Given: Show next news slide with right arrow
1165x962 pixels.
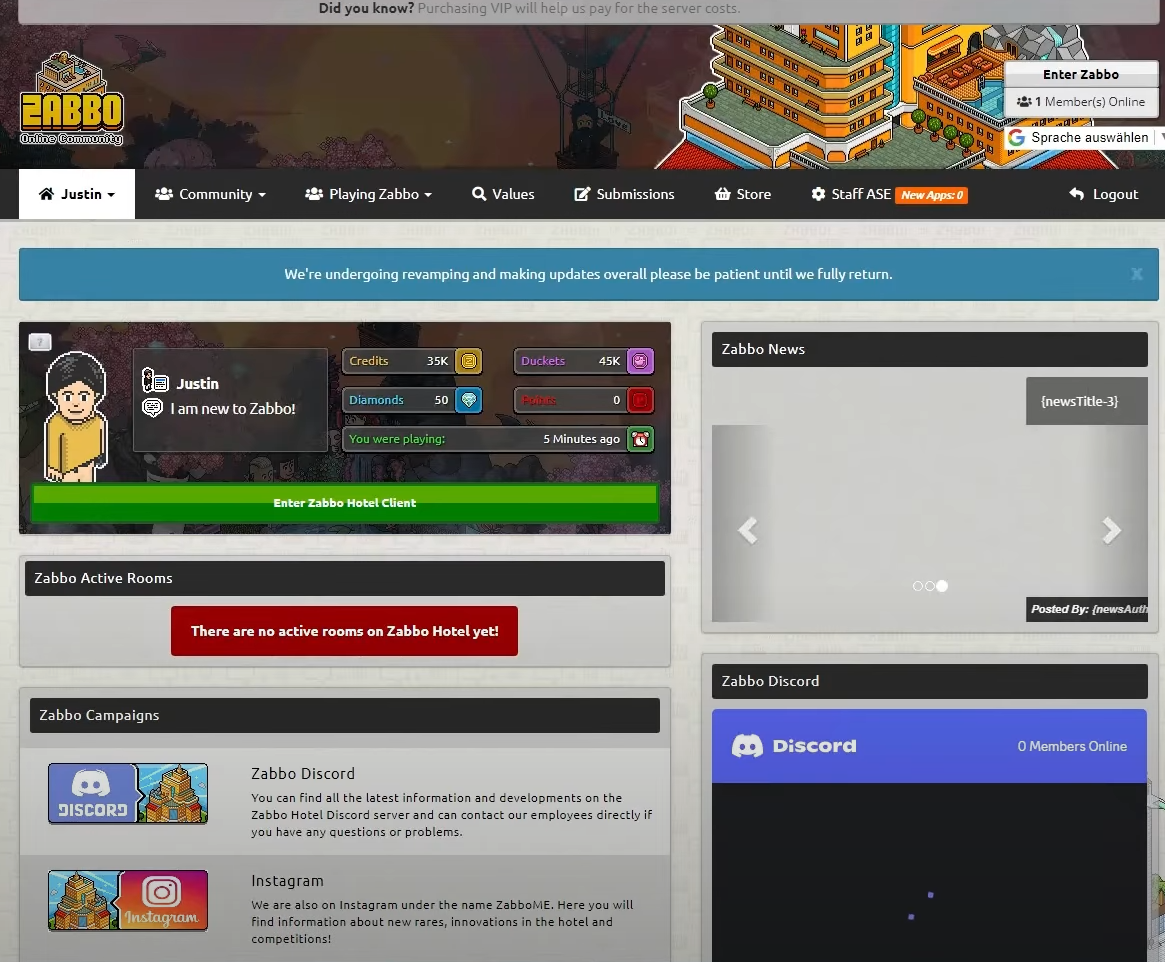Looking at the screenshot, I should click(1111, 530).
